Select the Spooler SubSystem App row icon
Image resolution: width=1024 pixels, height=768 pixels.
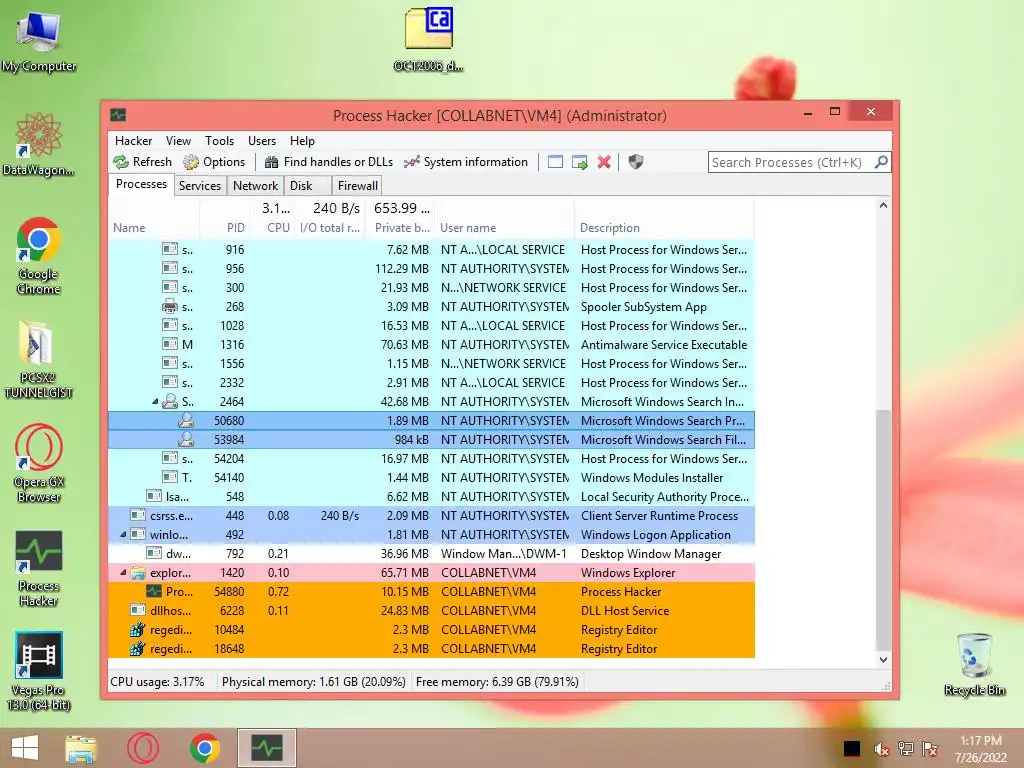[170, 306]
